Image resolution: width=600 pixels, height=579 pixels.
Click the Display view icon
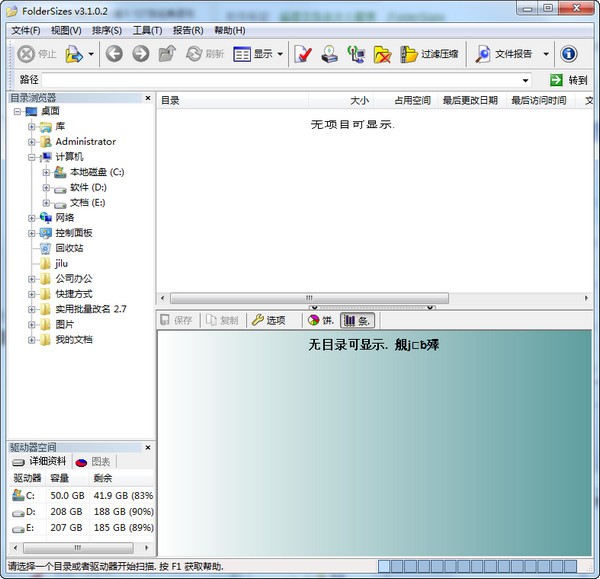coord(242,54)
